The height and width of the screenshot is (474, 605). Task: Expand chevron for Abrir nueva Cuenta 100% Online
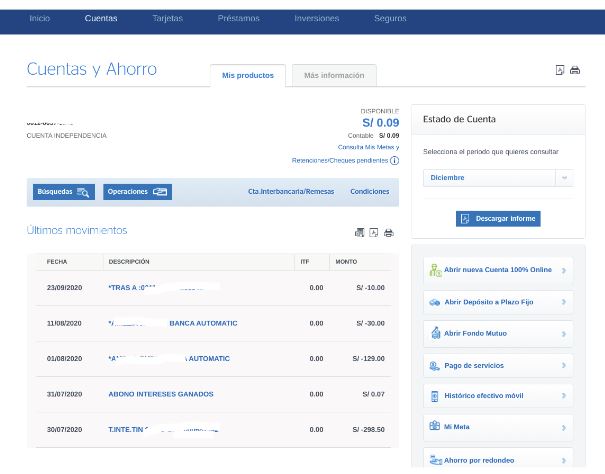(x=564, y=271)
